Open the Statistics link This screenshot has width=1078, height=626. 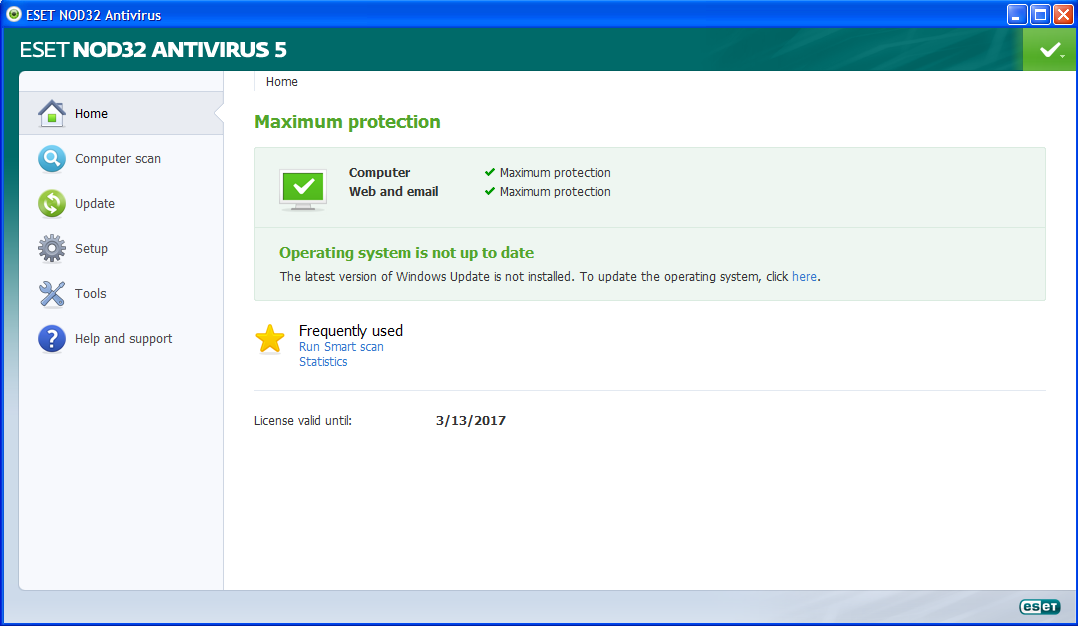pyautogui.click(x=323, y=362)
